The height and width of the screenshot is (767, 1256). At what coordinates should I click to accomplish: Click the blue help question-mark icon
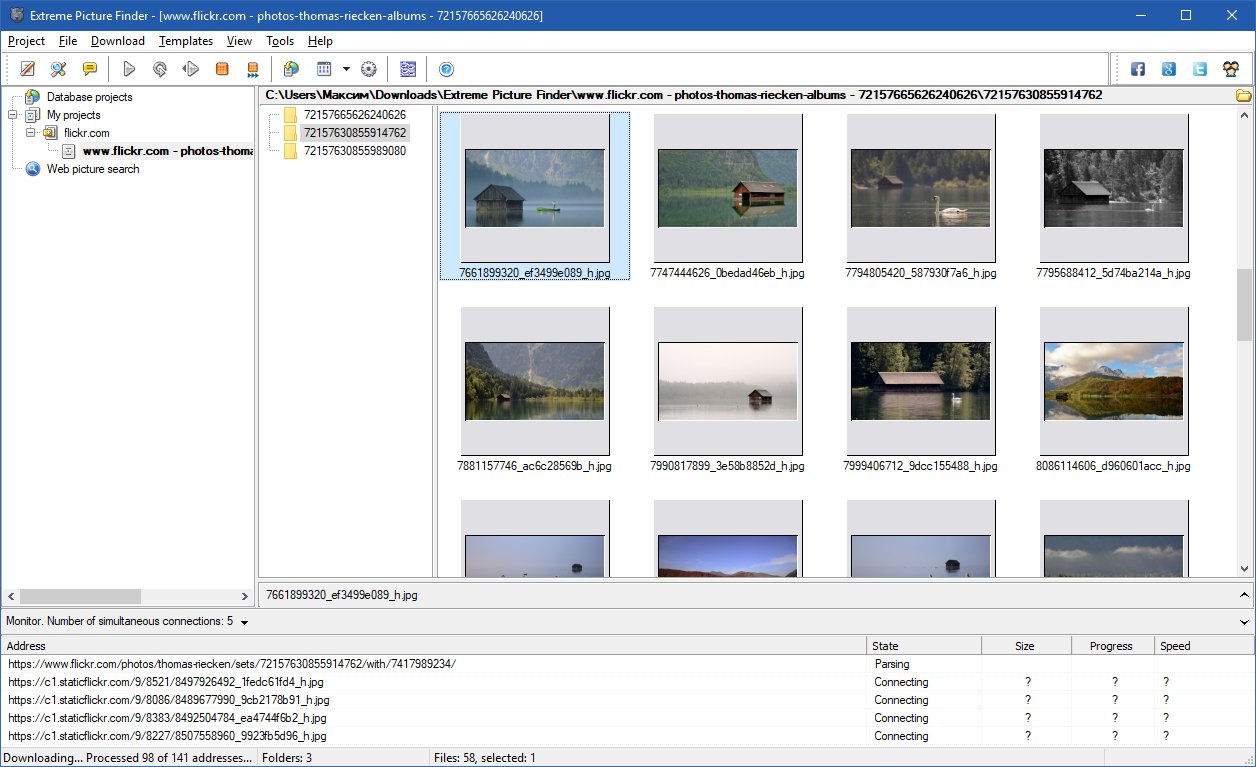point(446,69)
